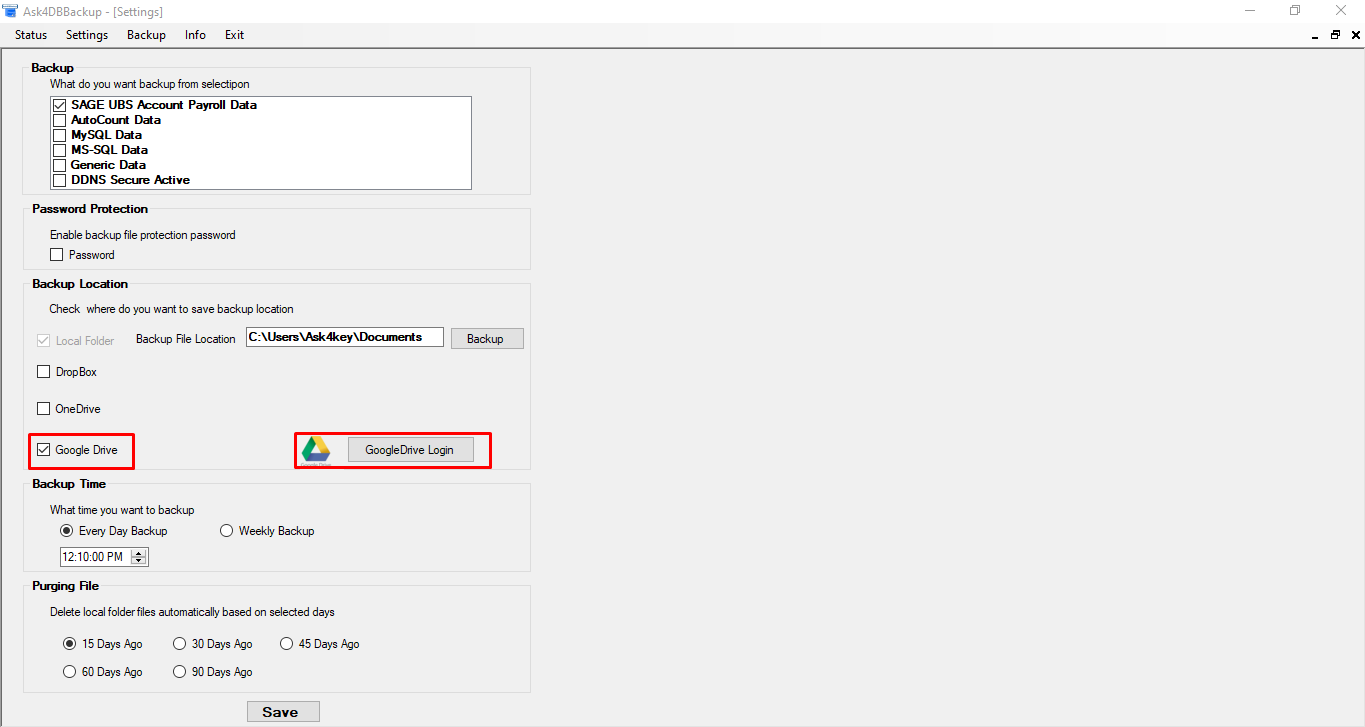The height and width of the screenshot is (727, 1365).
Task: Open the Backup menu
Action: coord(146,35)
